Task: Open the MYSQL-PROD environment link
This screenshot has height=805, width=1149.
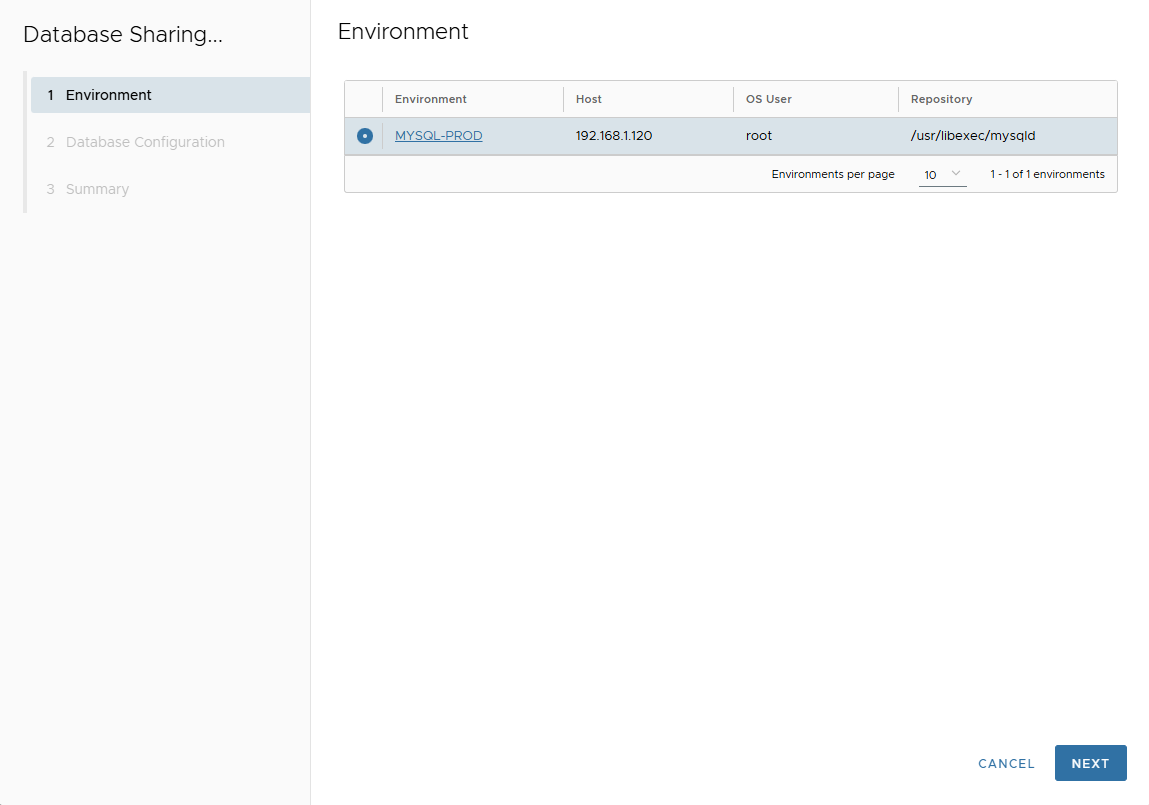Action: pos(438,135)
